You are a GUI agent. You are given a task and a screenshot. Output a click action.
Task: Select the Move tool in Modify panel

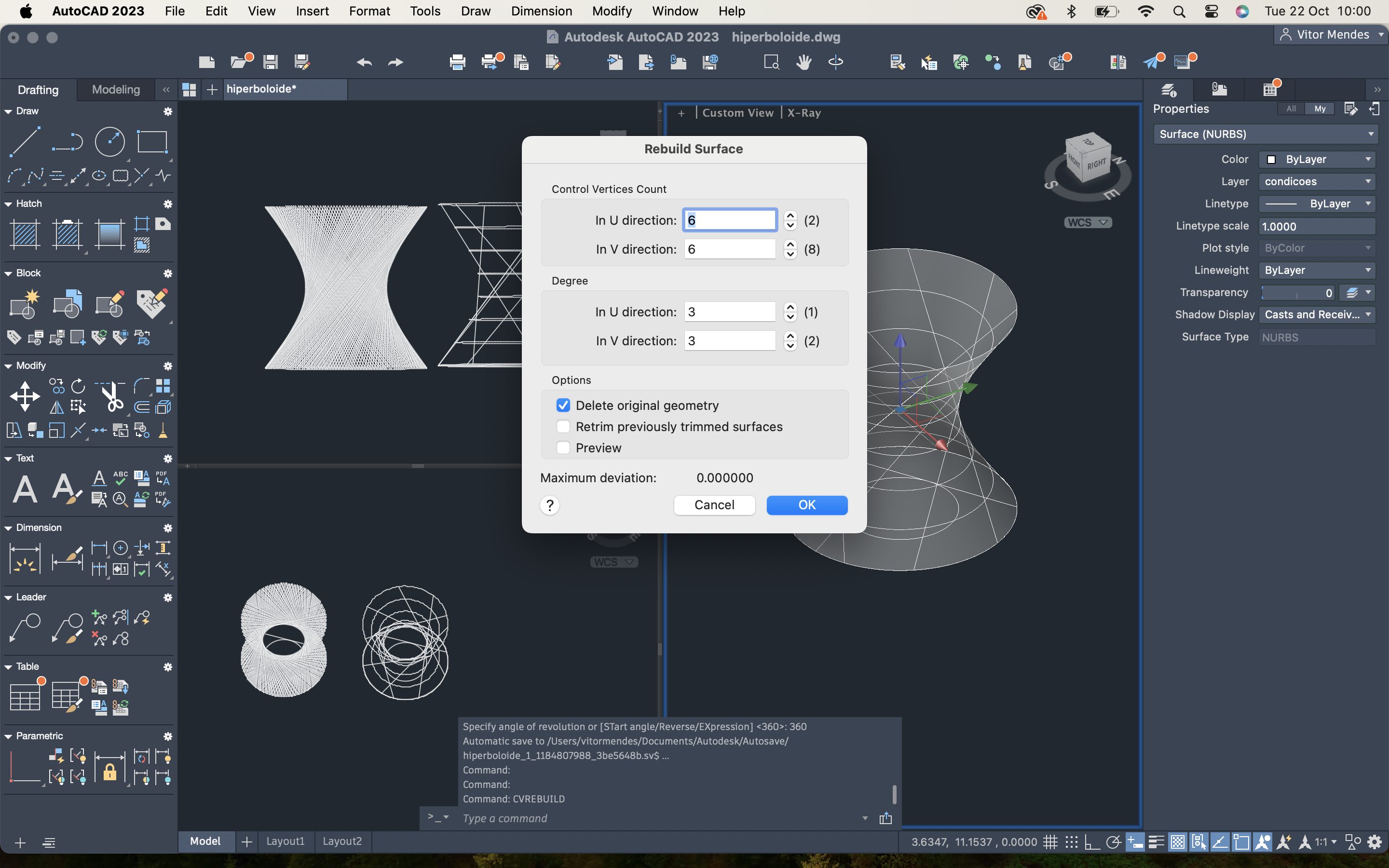[x=25, y=396]
